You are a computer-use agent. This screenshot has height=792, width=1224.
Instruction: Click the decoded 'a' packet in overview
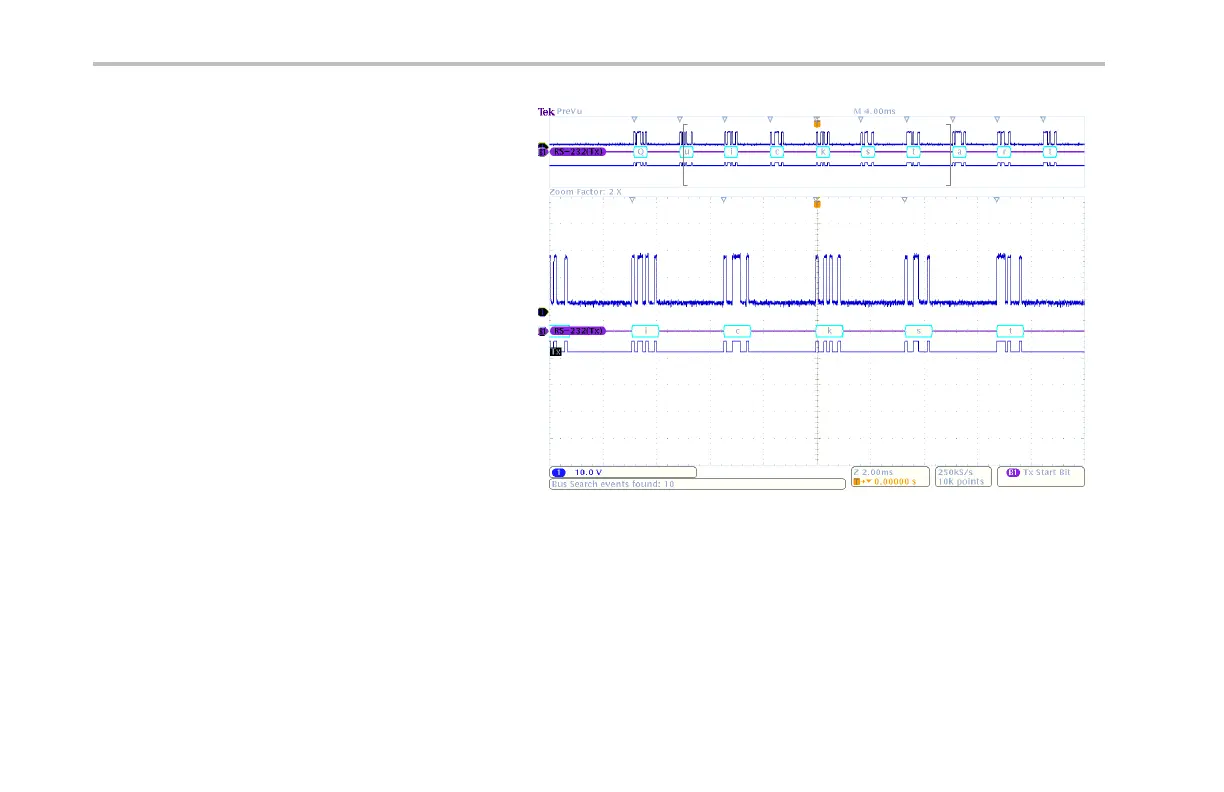coord(958,151)
